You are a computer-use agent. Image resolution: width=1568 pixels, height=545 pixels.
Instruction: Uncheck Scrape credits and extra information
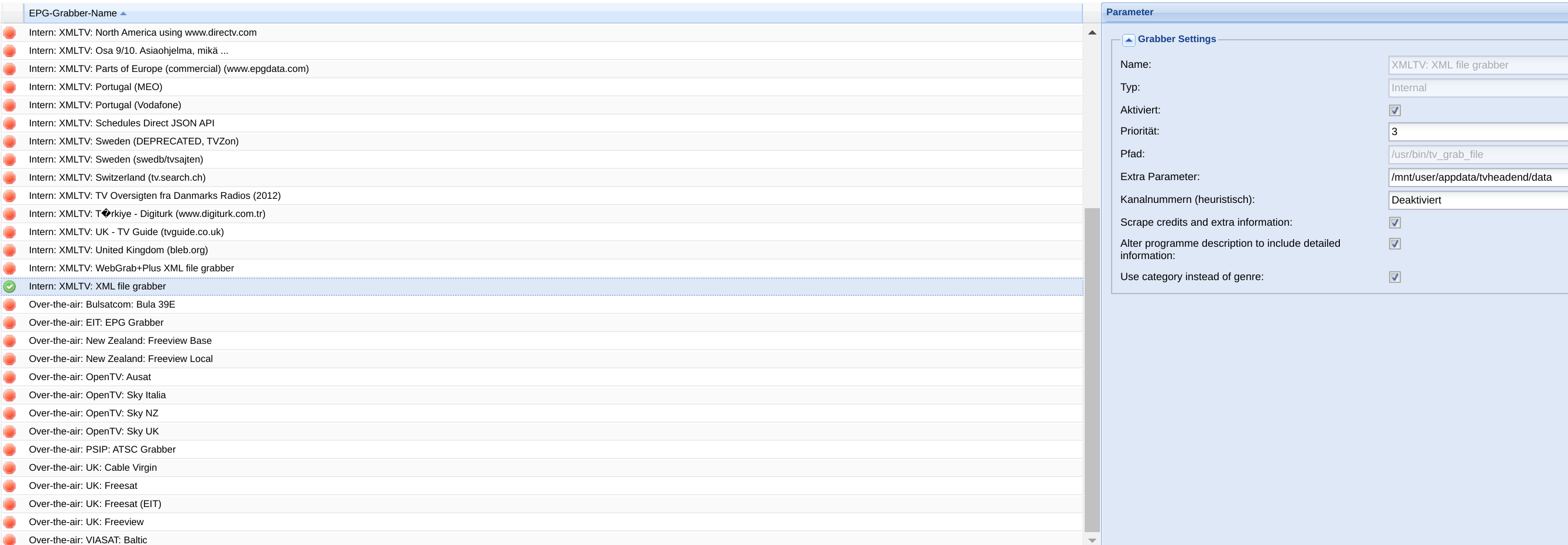pyautogui.click(x=1394, y=223)
